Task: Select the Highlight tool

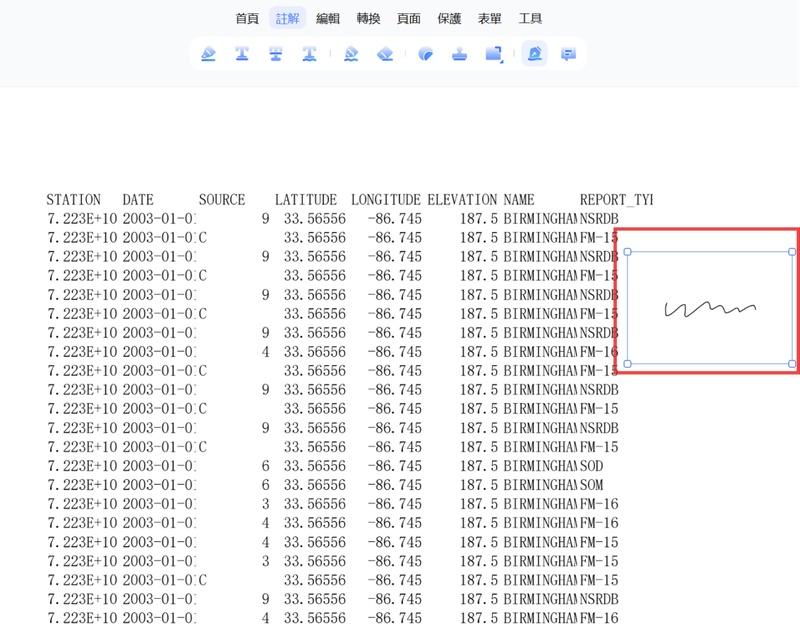Action: click(x=208, y=54)
